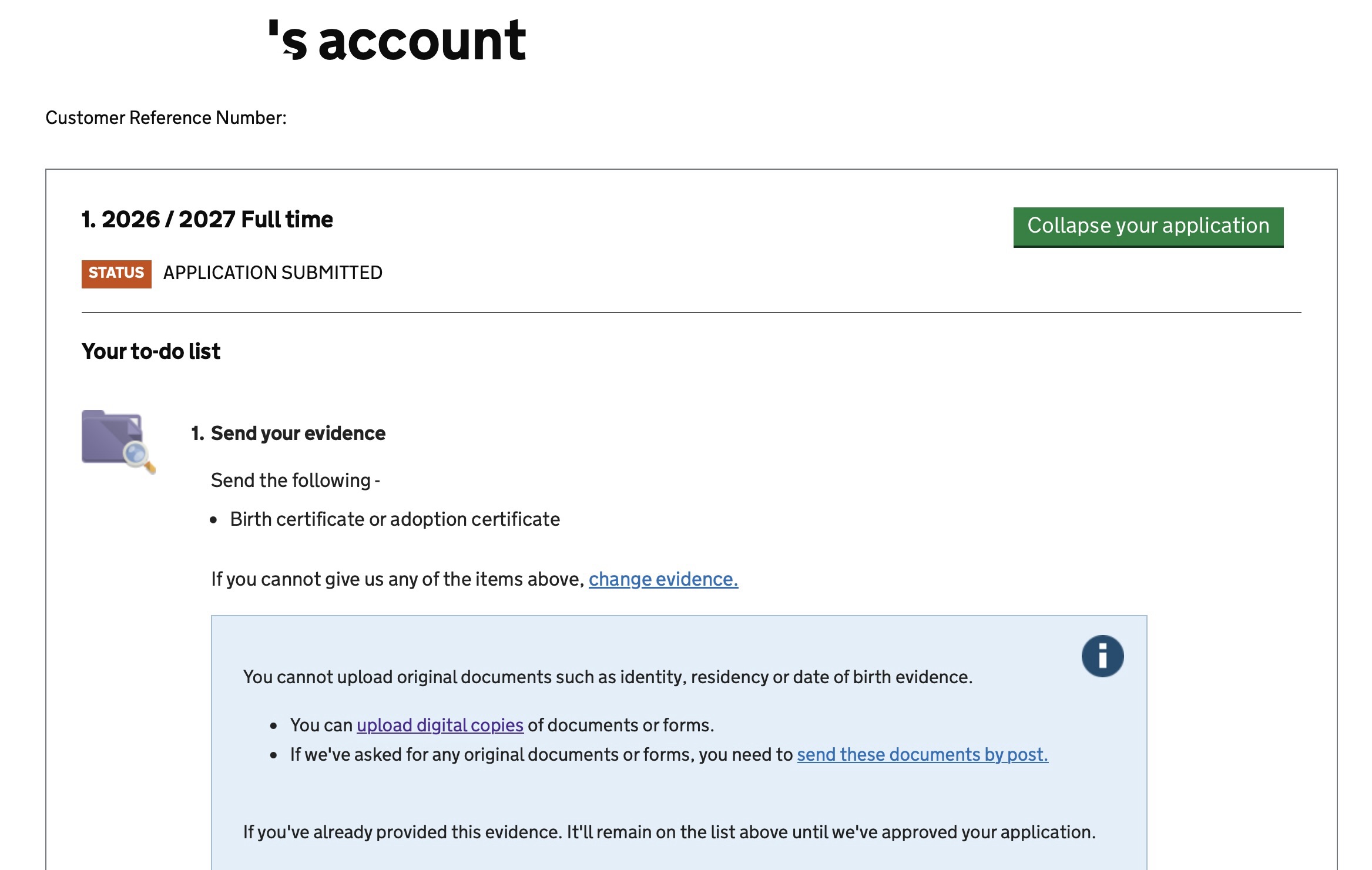Click the Your to-do list heading
Viewport: 1372px width, 870px height.
151,351
